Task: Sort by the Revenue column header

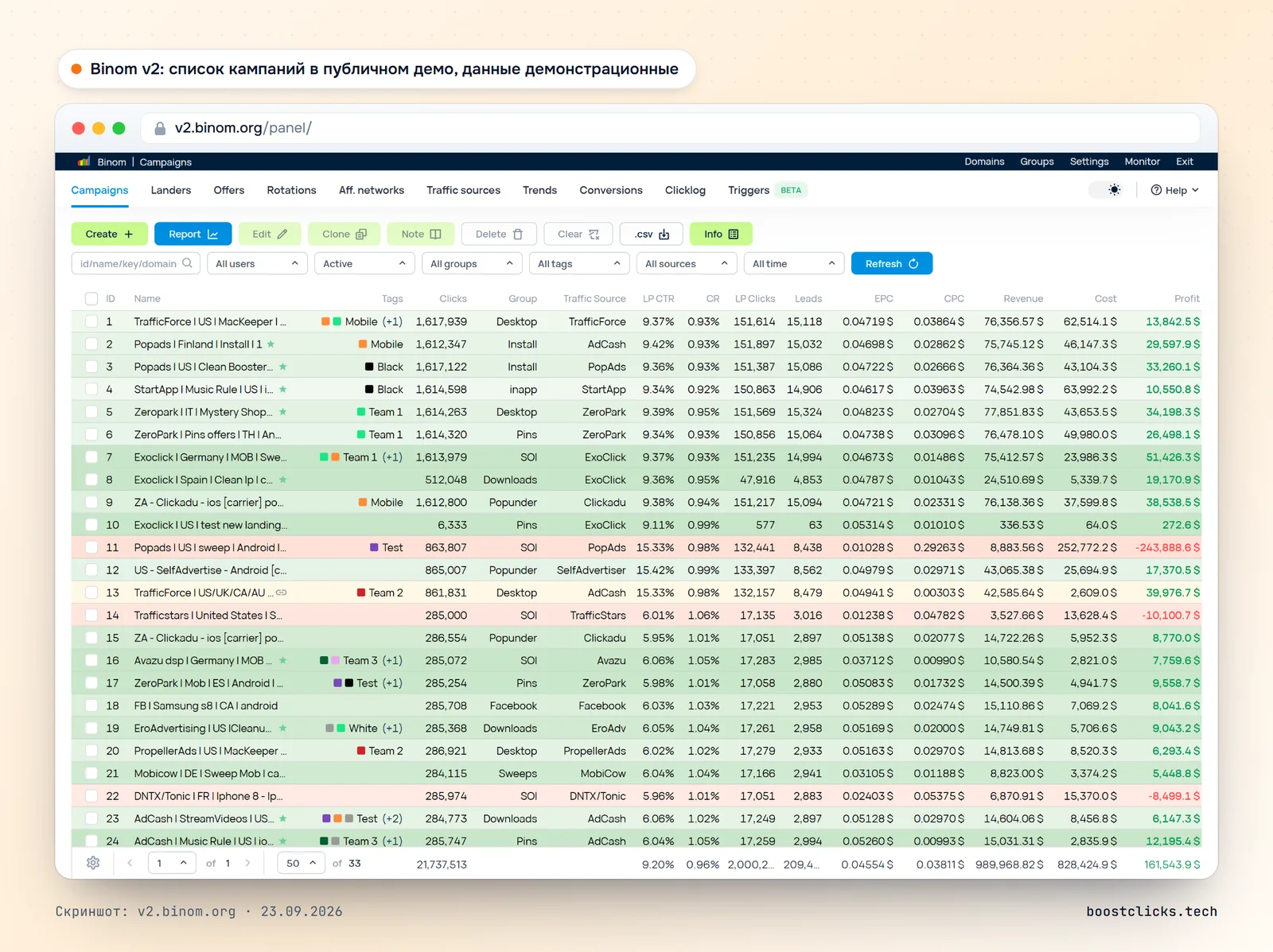Action: [1023, 298]
